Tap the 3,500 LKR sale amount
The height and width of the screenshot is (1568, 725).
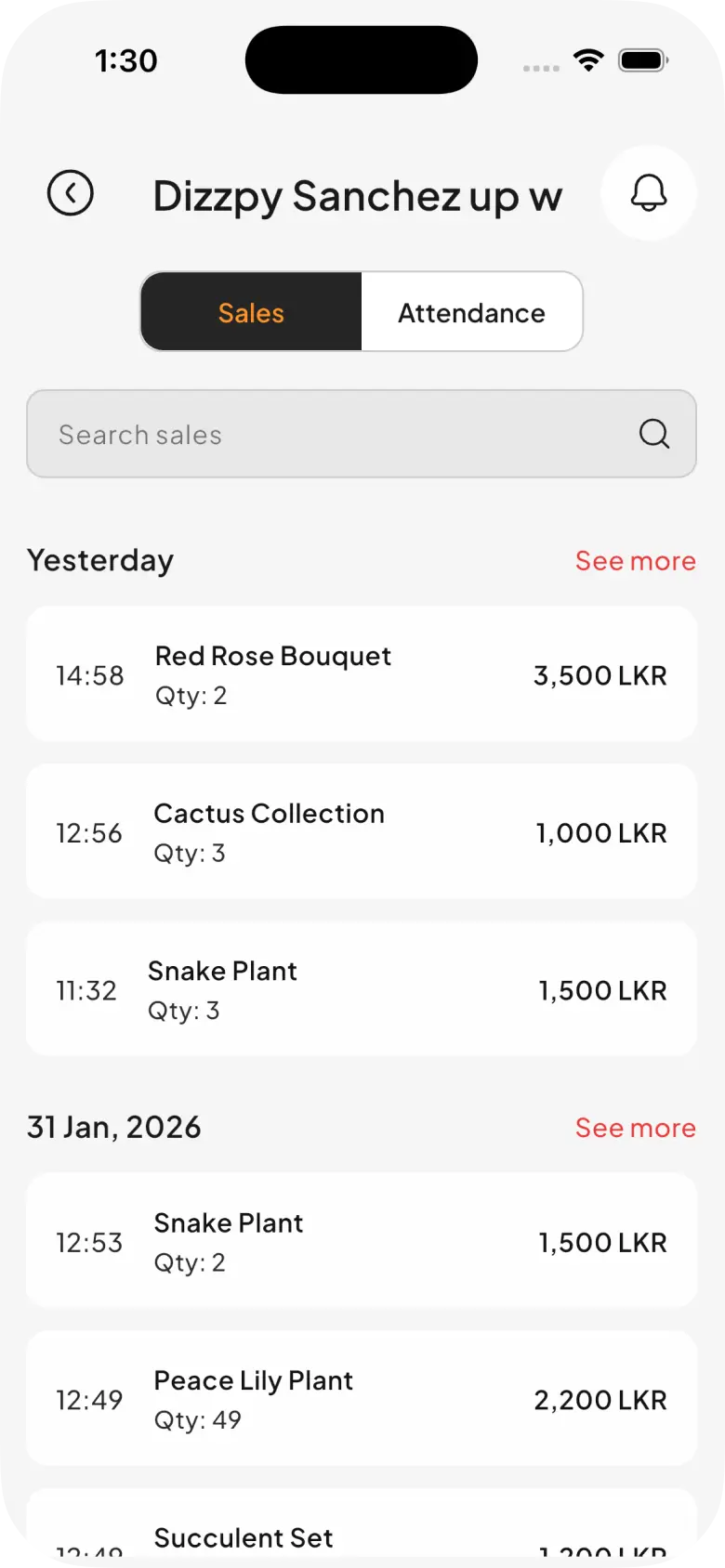point(600,675)
